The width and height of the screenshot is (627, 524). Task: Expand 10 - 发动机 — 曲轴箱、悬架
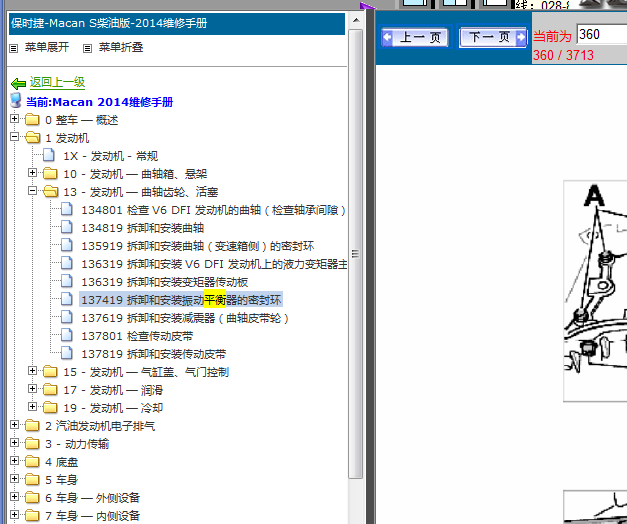(x=32, y=173)
